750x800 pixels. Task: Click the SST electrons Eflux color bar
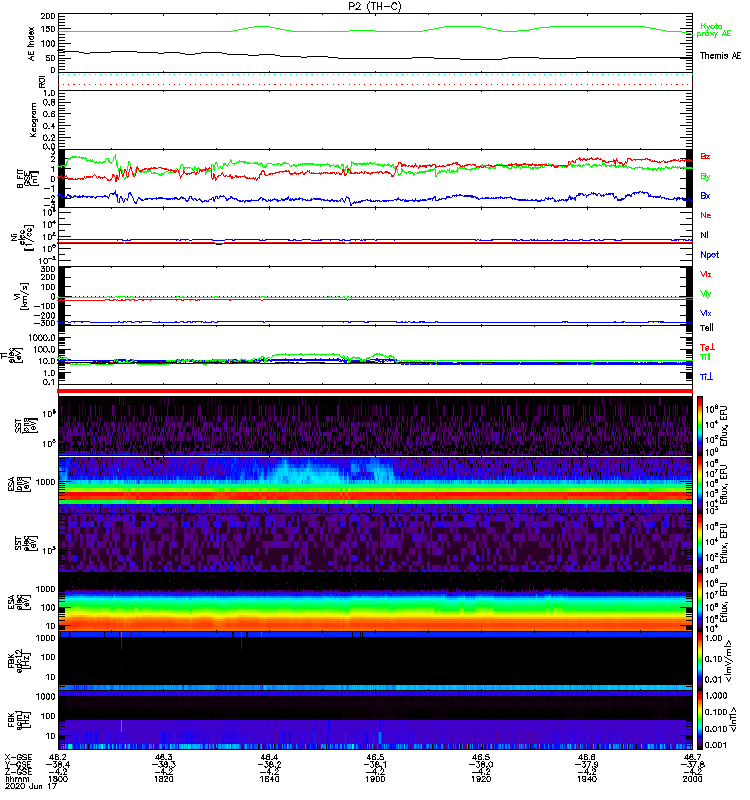pyautogui.click(x=700, y=543)
